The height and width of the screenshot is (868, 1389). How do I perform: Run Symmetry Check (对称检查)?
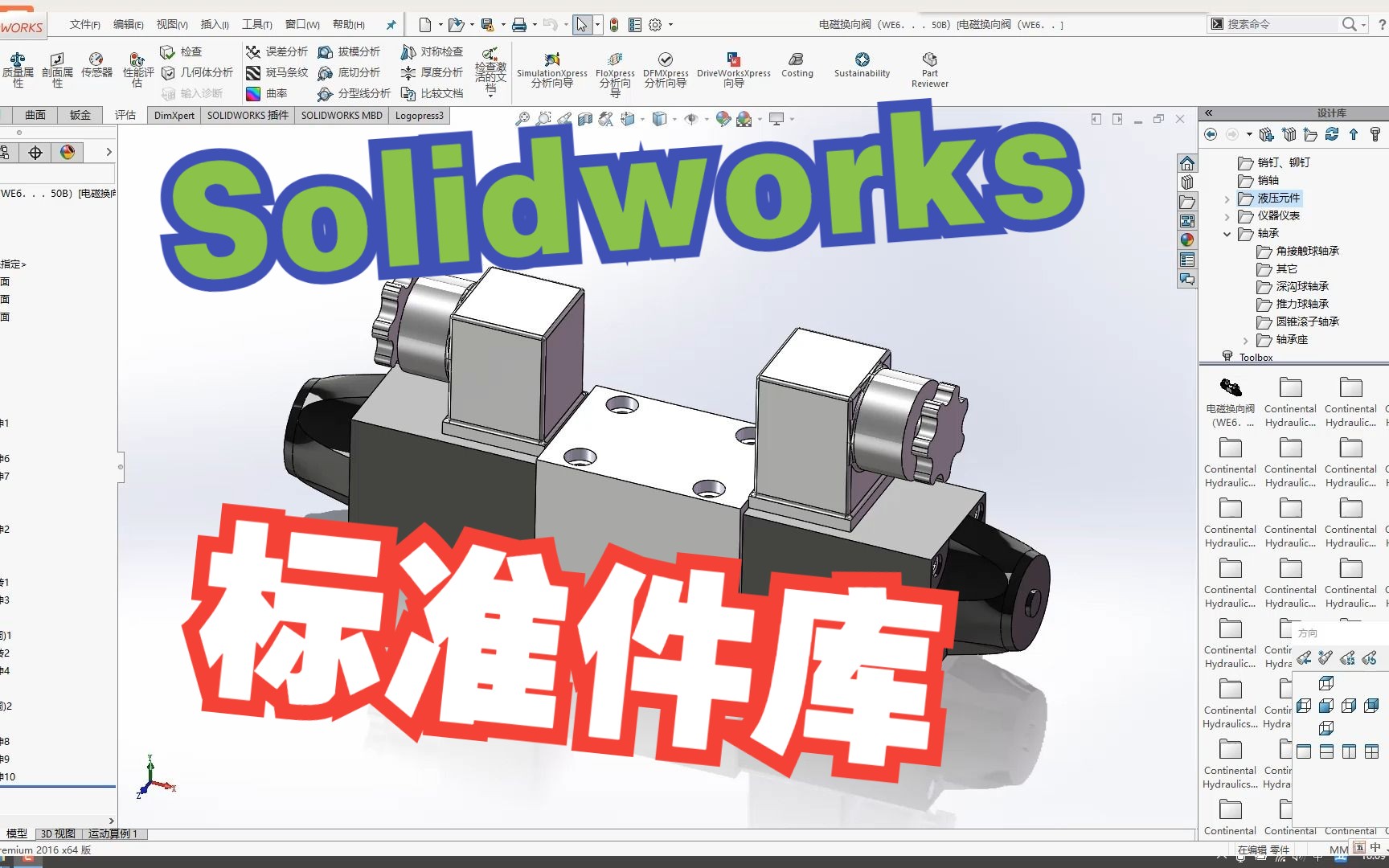tap(432, 51)
